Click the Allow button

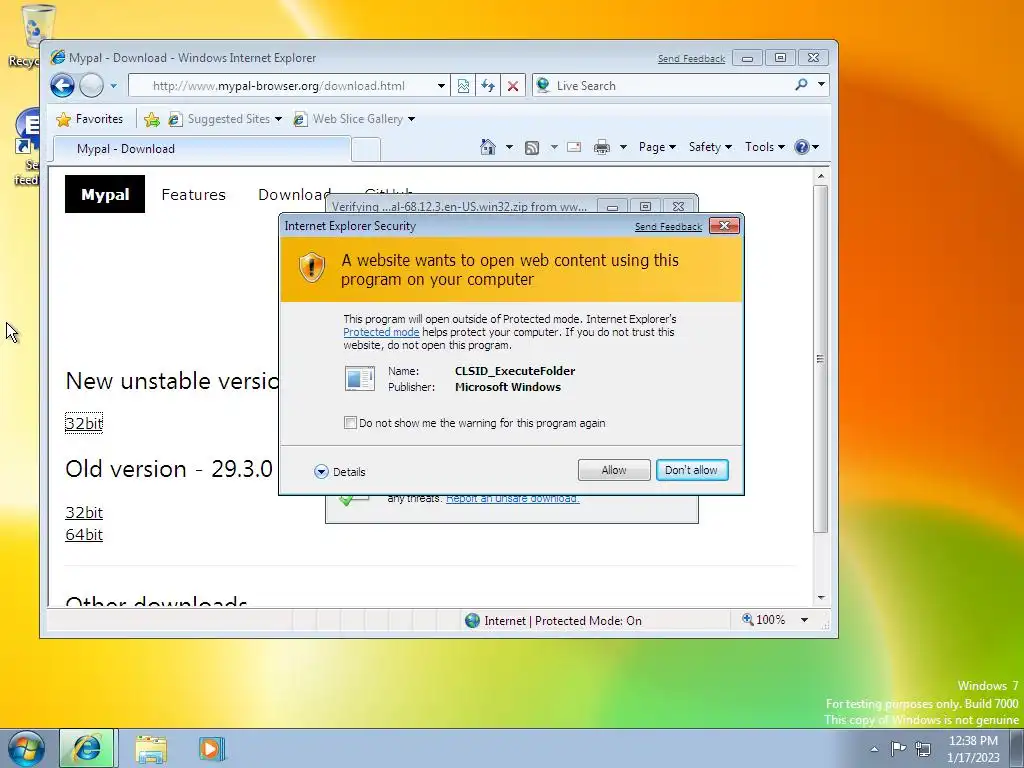(x=614, y=470)
